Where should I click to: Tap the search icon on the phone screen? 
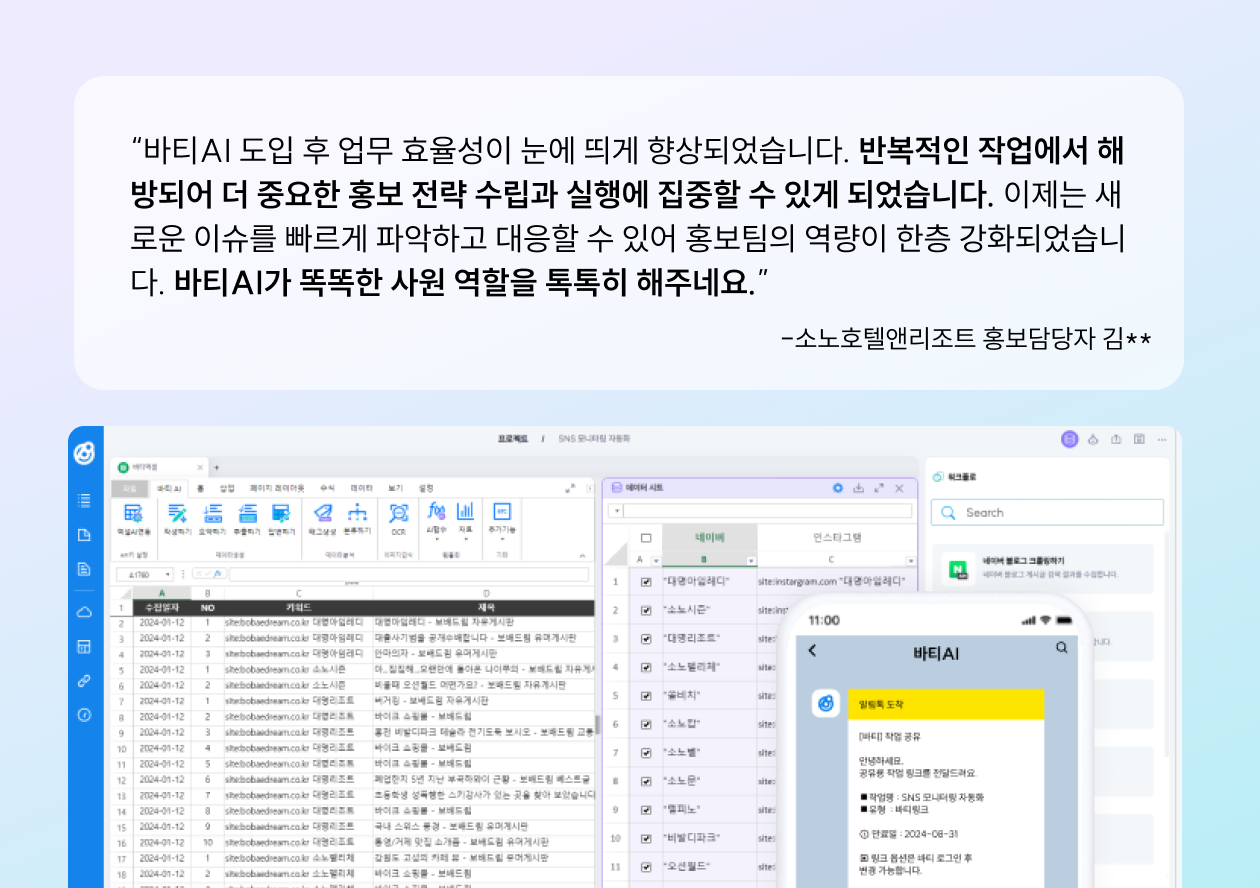(x=1062, y=648)
